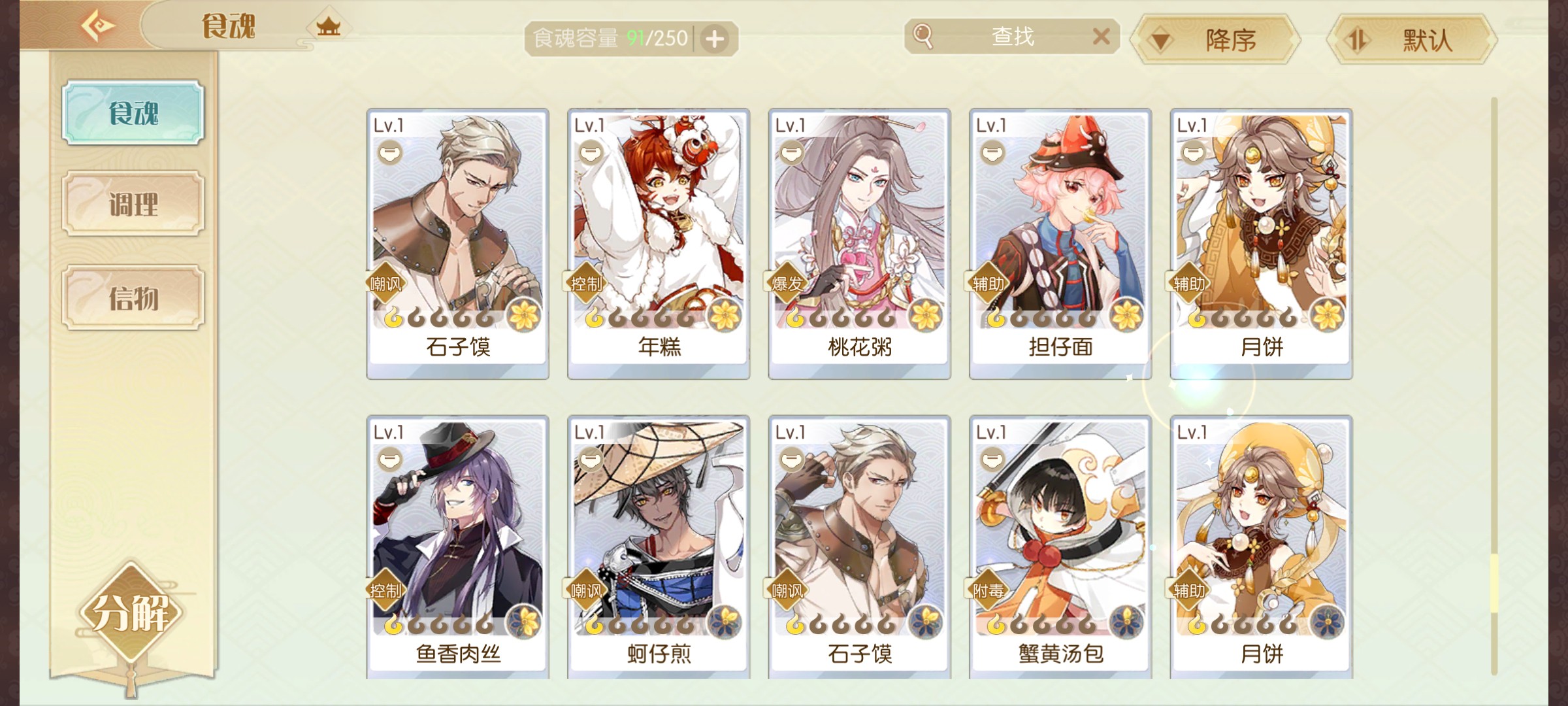
Task: Click the 分解 button
Action: click(131, 613)
